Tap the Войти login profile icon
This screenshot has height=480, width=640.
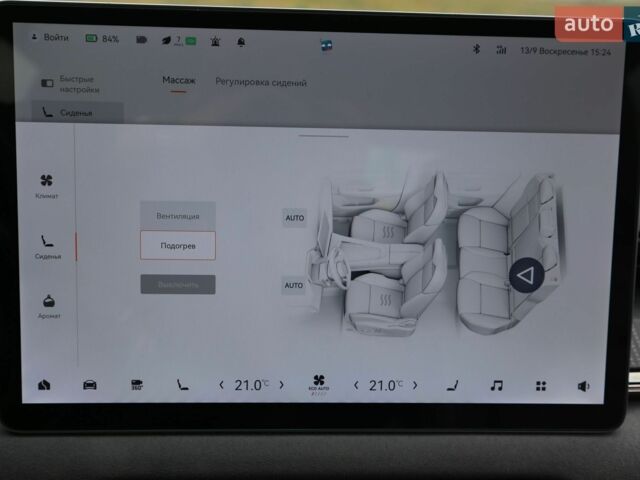click(x=35, y=37)
